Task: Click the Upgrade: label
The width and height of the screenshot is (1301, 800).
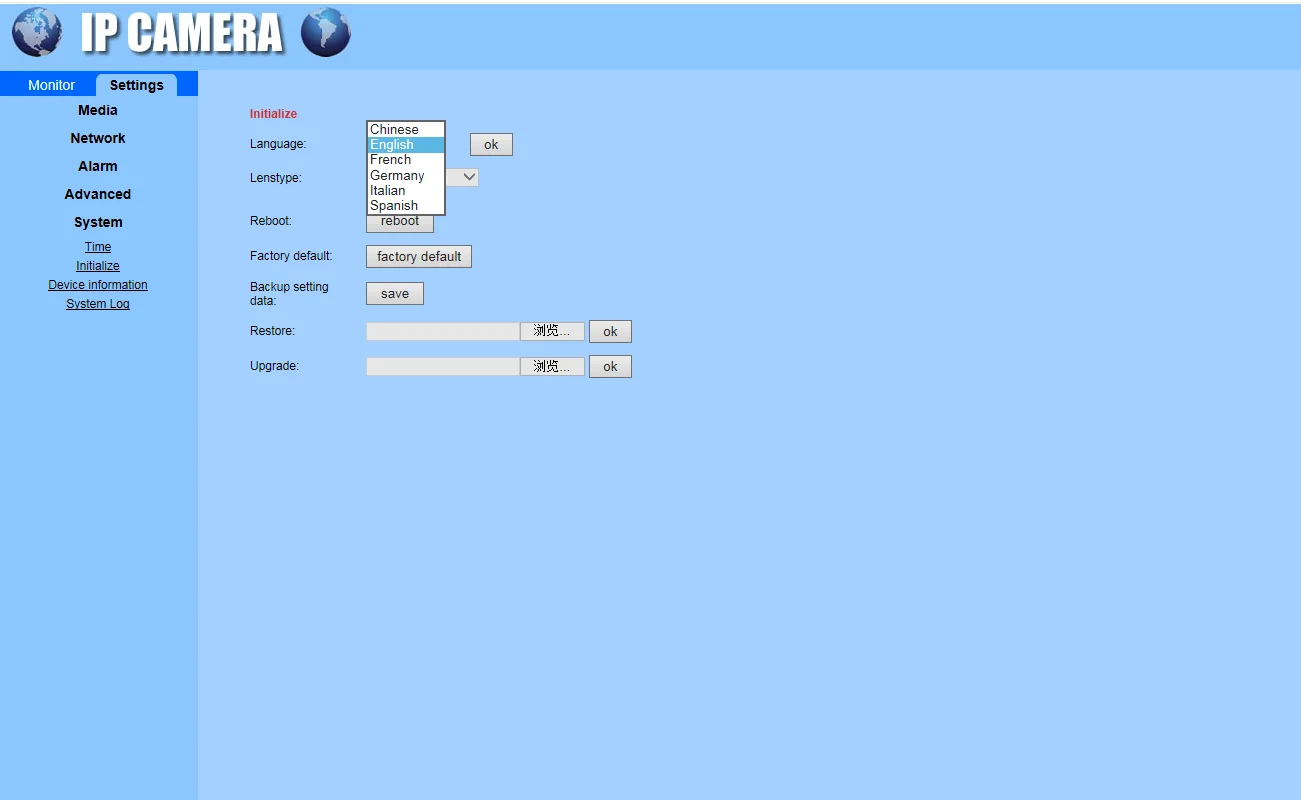Action: pyautogui.click(x=274, y=366)
